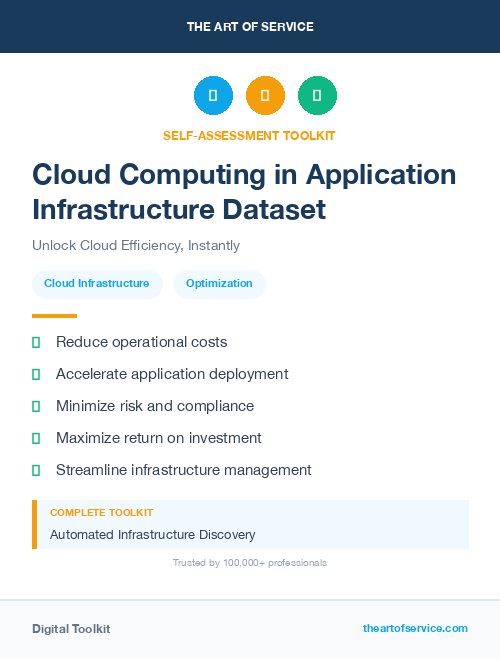500x659 pixels.
Task: Click the orange circle icon
Action: pyautogui.click(x=265, y=95)
